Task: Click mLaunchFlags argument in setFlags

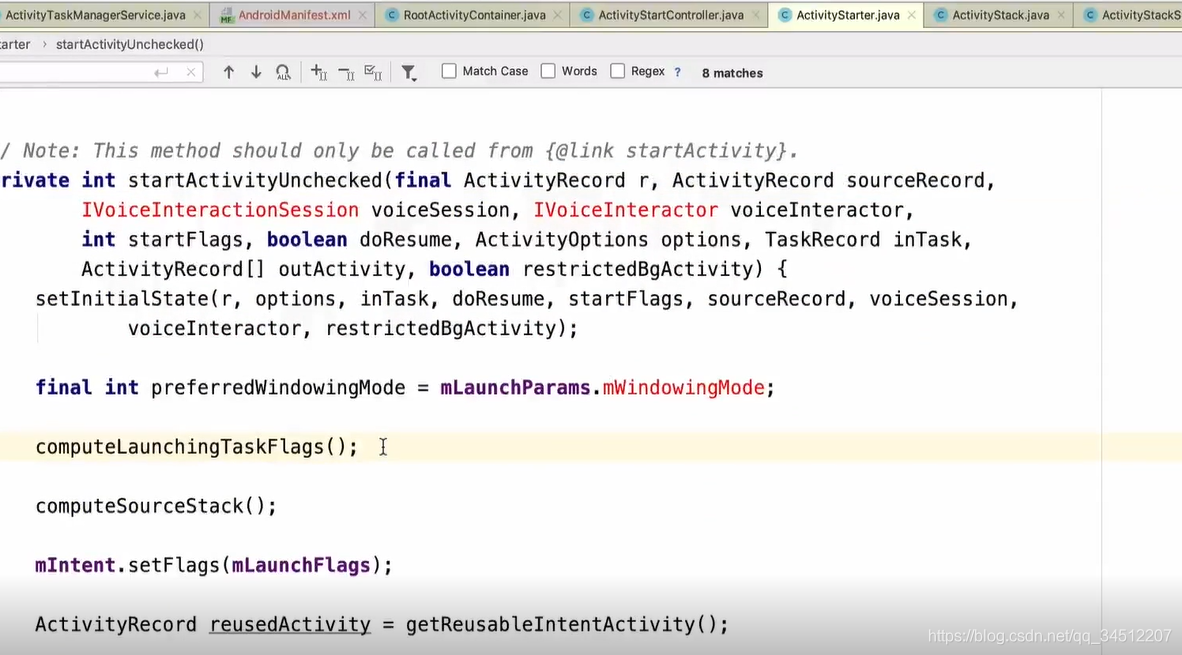Action: tap(301, 565)
